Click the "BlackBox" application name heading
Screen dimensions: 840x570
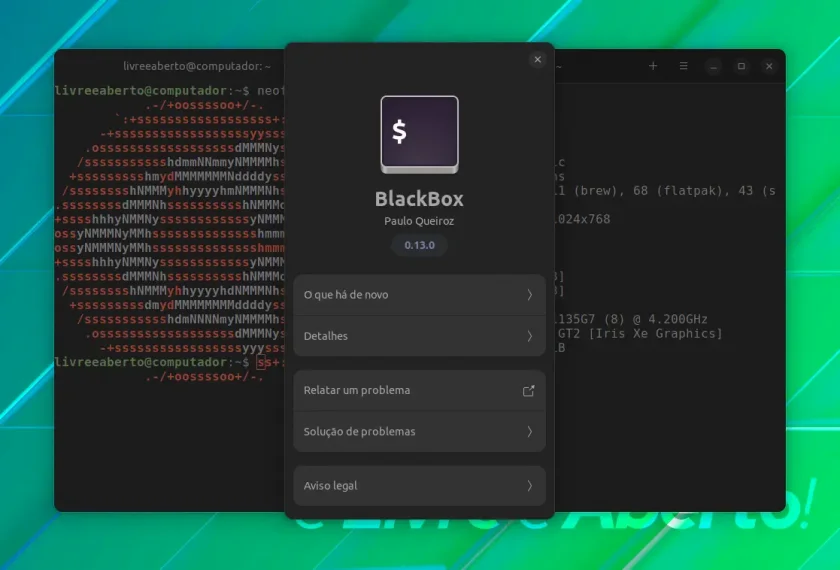(x=419, y=199)
